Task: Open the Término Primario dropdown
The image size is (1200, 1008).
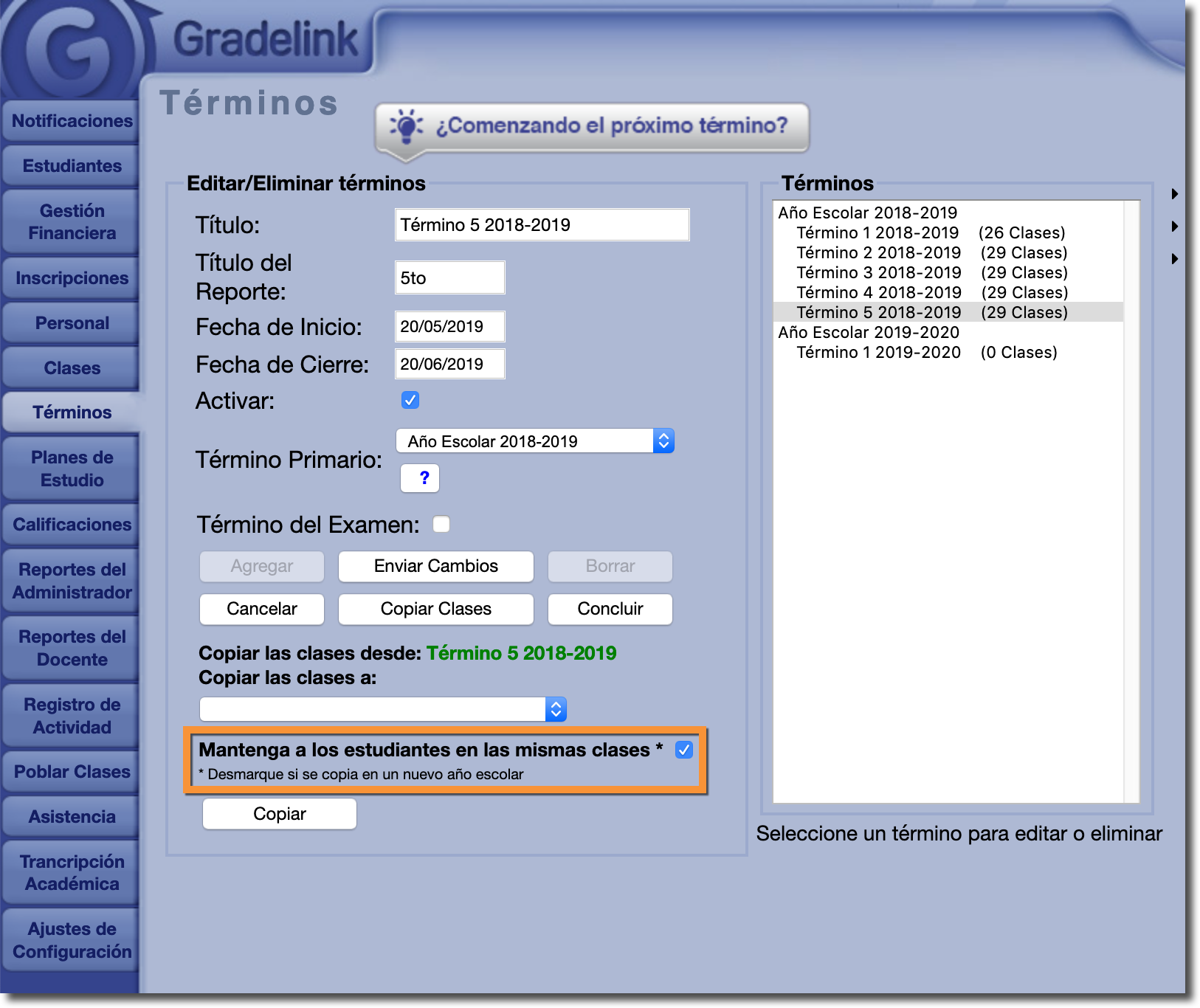Action: (x=535, y=441)
